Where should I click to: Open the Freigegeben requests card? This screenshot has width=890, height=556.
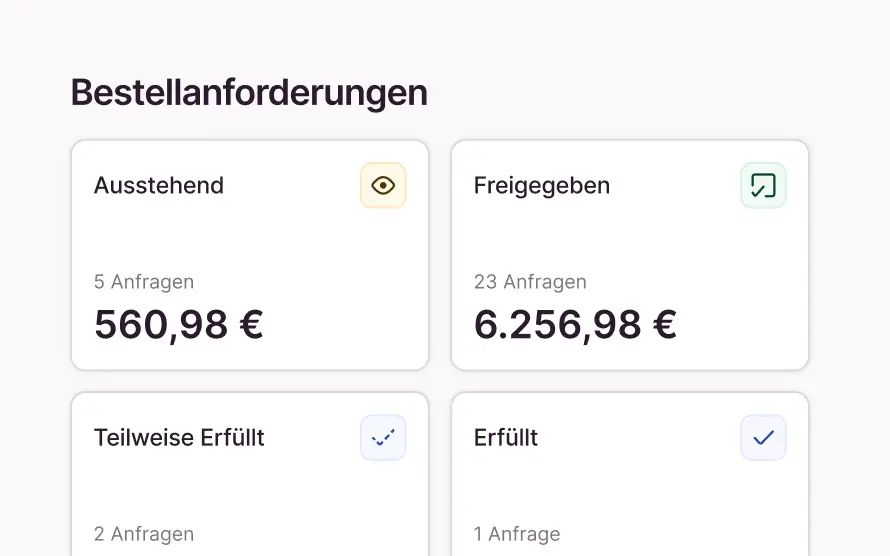(630, 240)
